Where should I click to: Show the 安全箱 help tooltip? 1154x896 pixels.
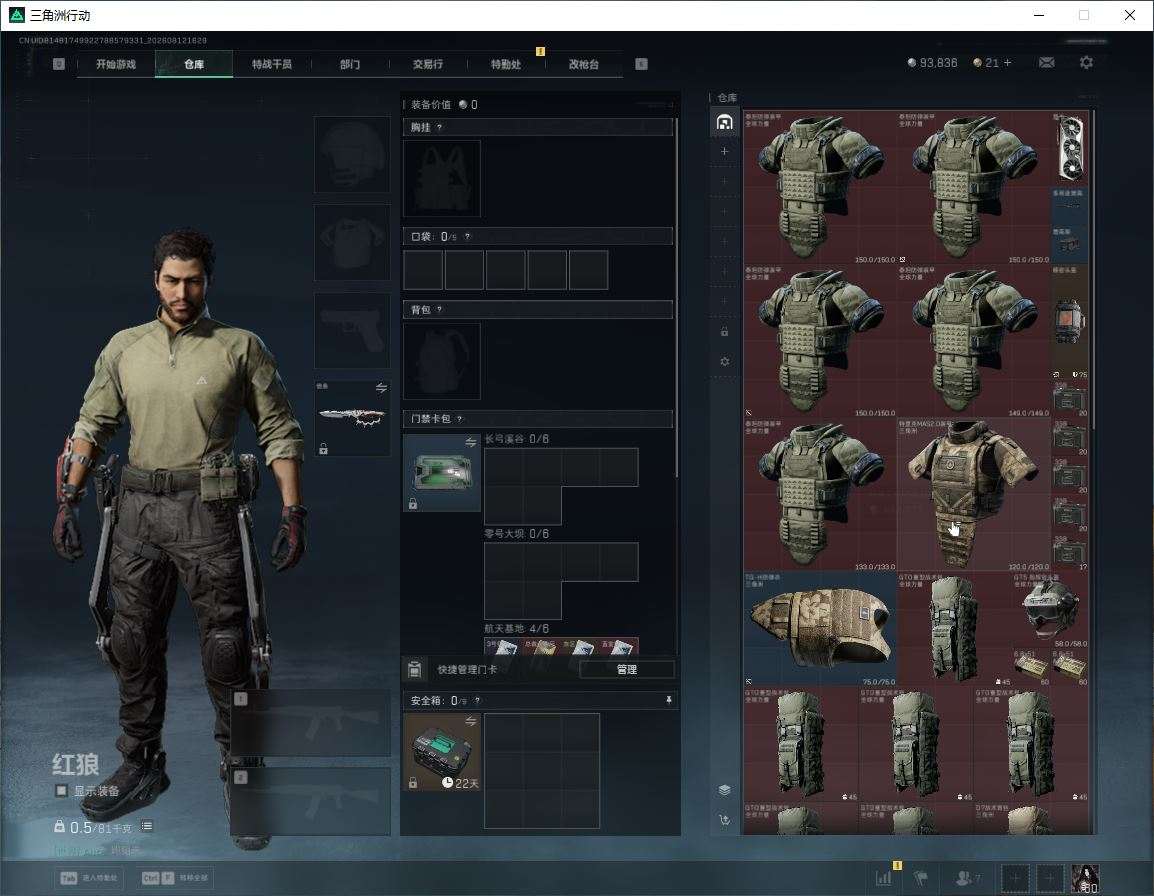pyautogui.click(x=477, y=700)
